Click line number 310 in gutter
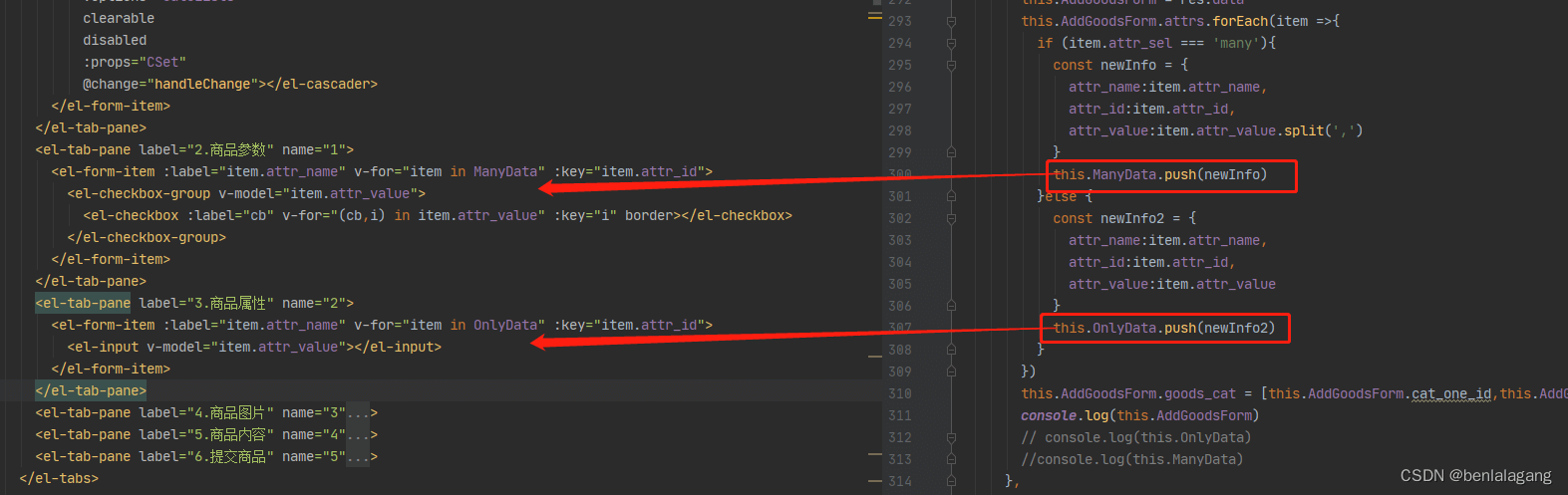 tap(899, 393)
